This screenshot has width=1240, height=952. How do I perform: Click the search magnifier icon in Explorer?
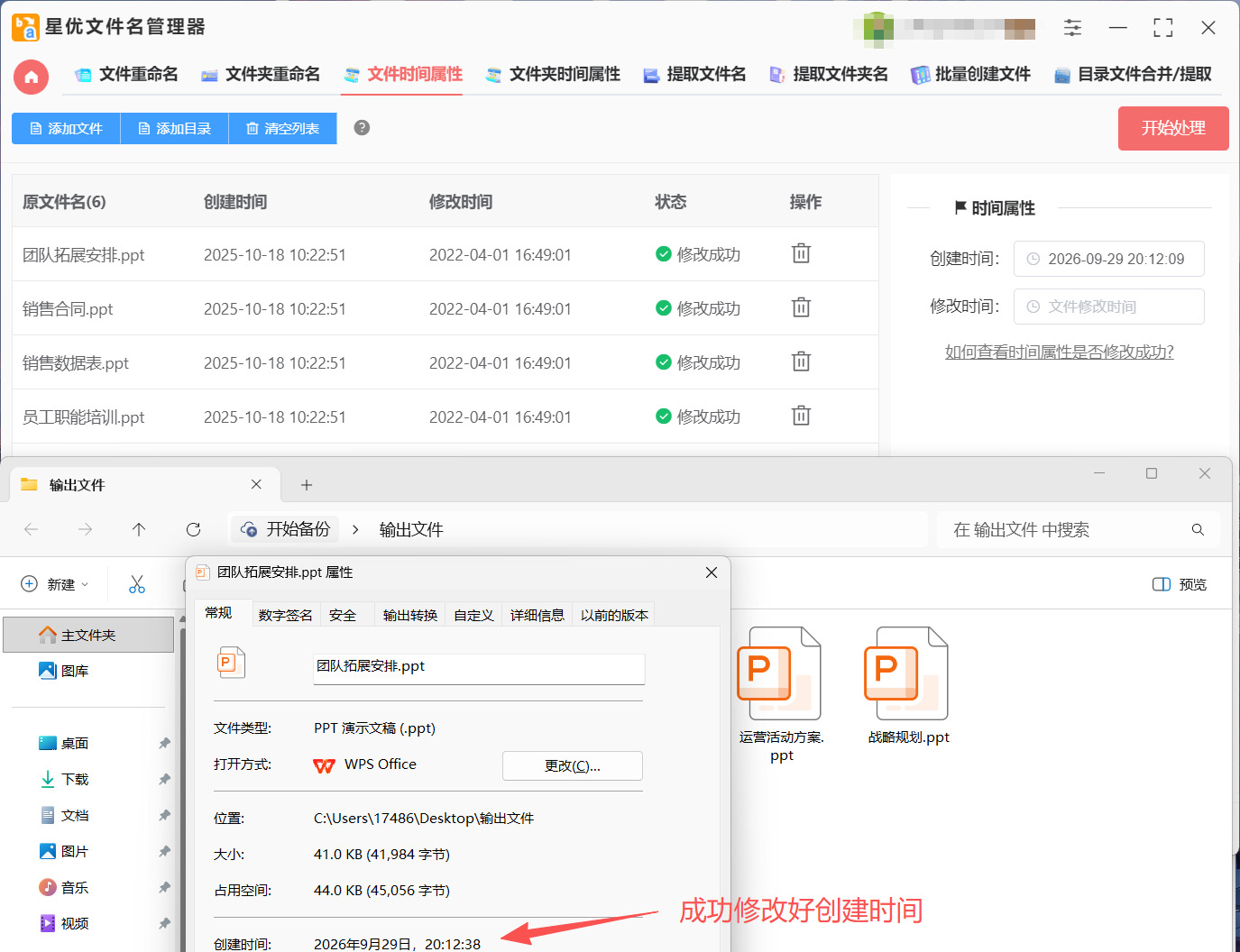tap(1198, 530)
